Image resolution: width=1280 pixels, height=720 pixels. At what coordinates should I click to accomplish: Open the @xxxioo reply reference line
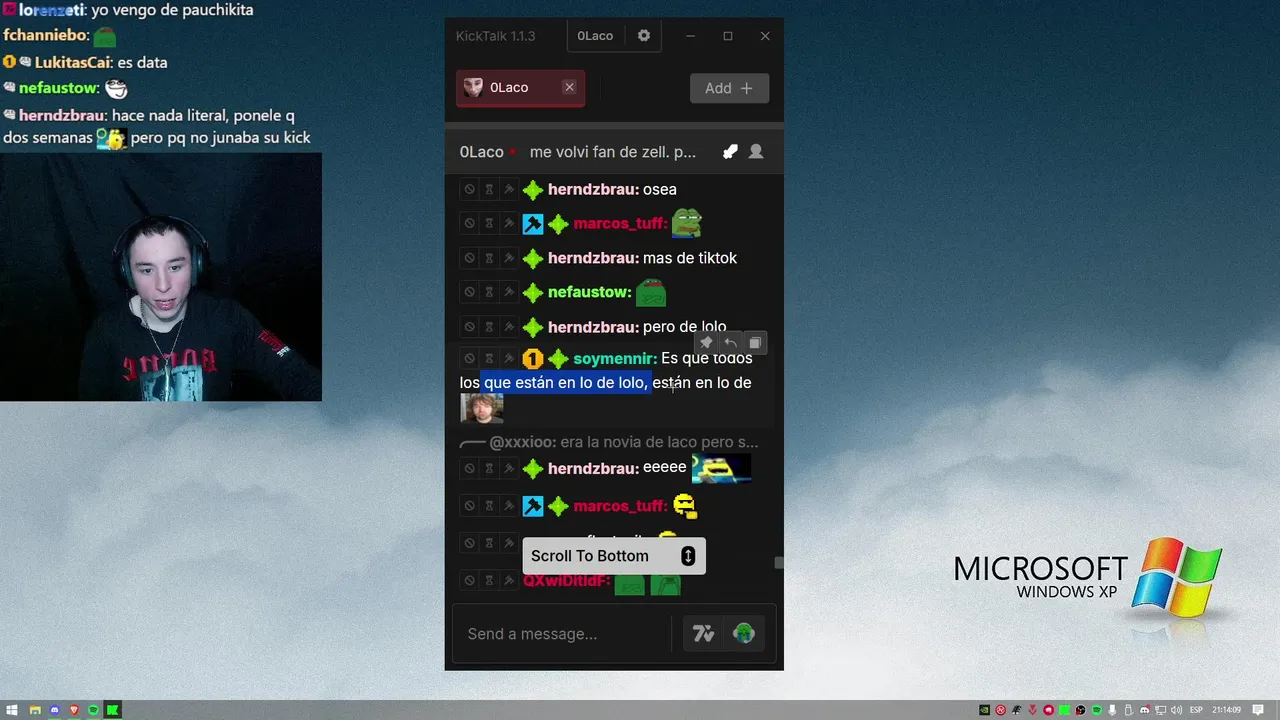[609, 442]
